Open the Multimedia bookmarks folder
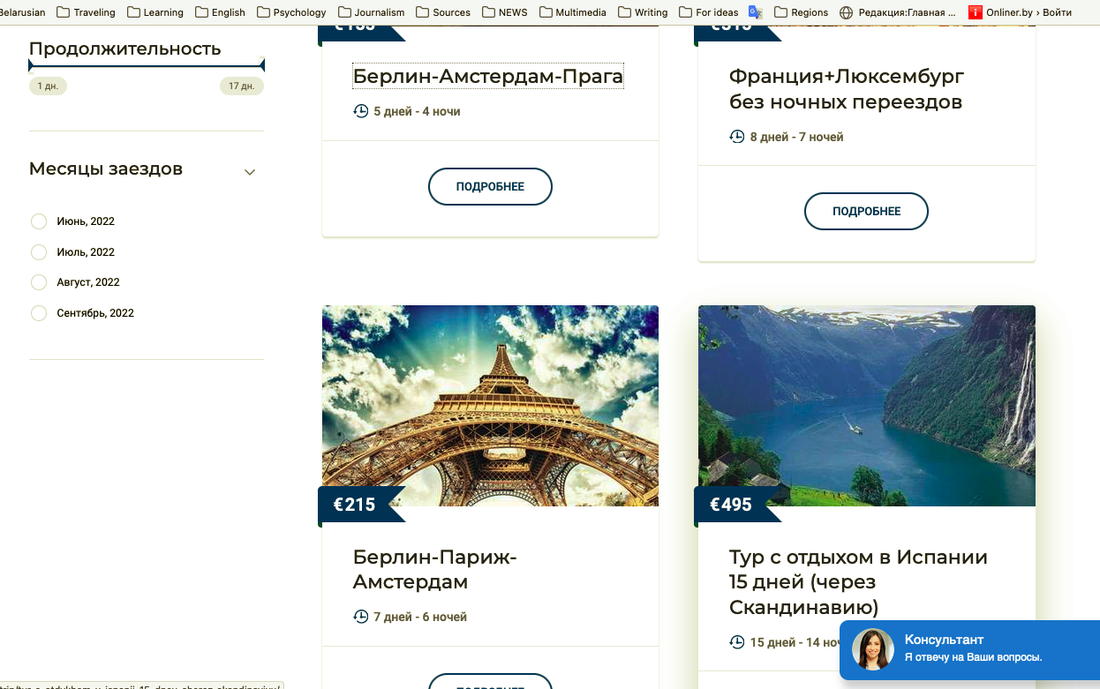 tap(572, 12)
